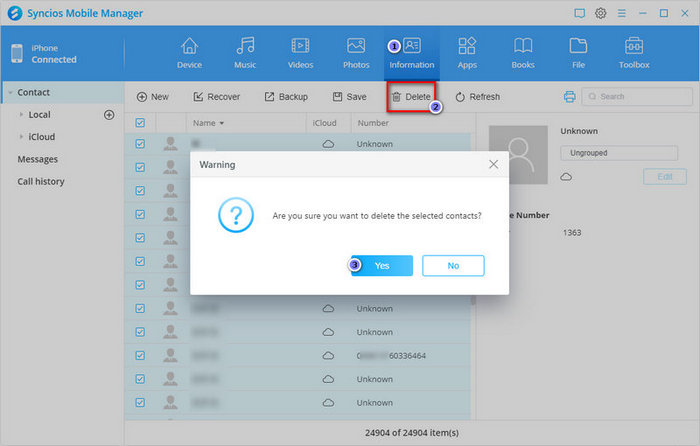Maximize the Syncios window
Image resolution: width=700 pixels, height=446 pixels.
(664, 13)
